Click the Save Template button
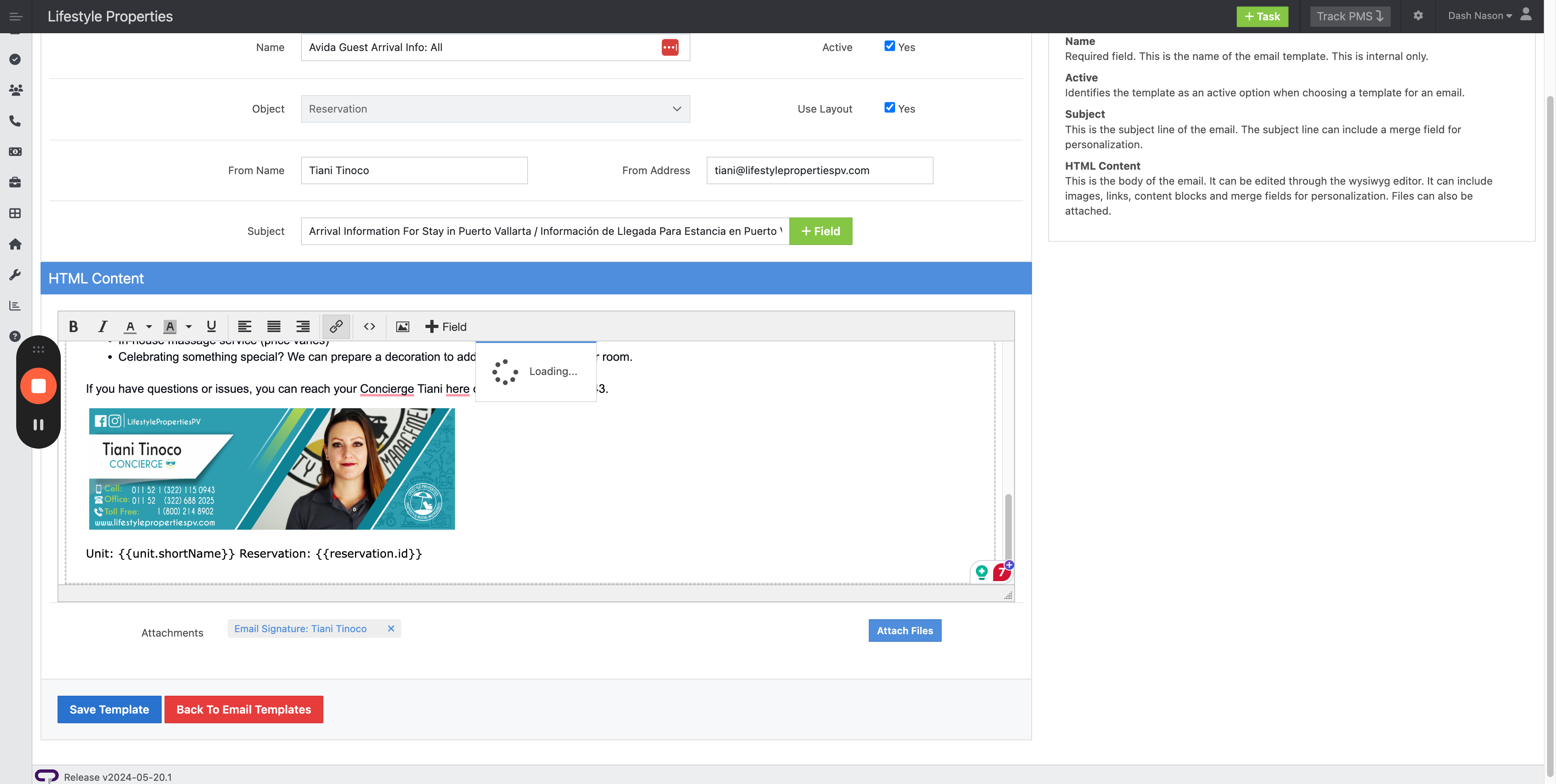This screenshot has width=1556, height=784. coord(109,709)
